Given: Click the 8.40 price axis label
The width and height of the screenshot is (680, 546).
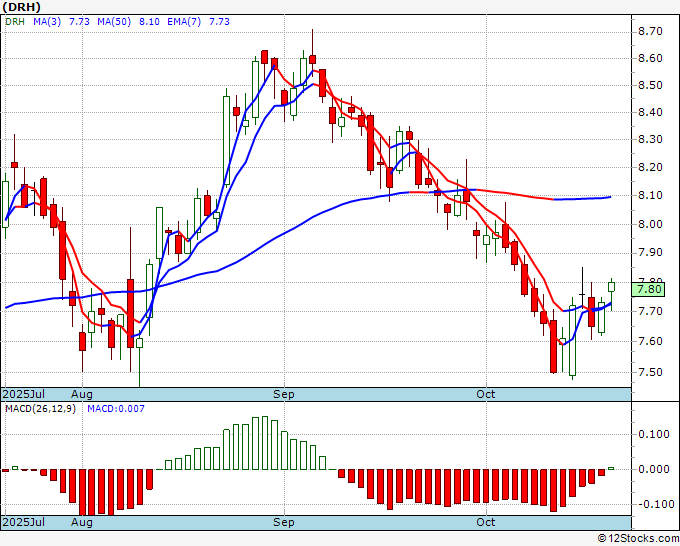Looking at the screenshot, I should pyautogui.click(x=650, y=112).
